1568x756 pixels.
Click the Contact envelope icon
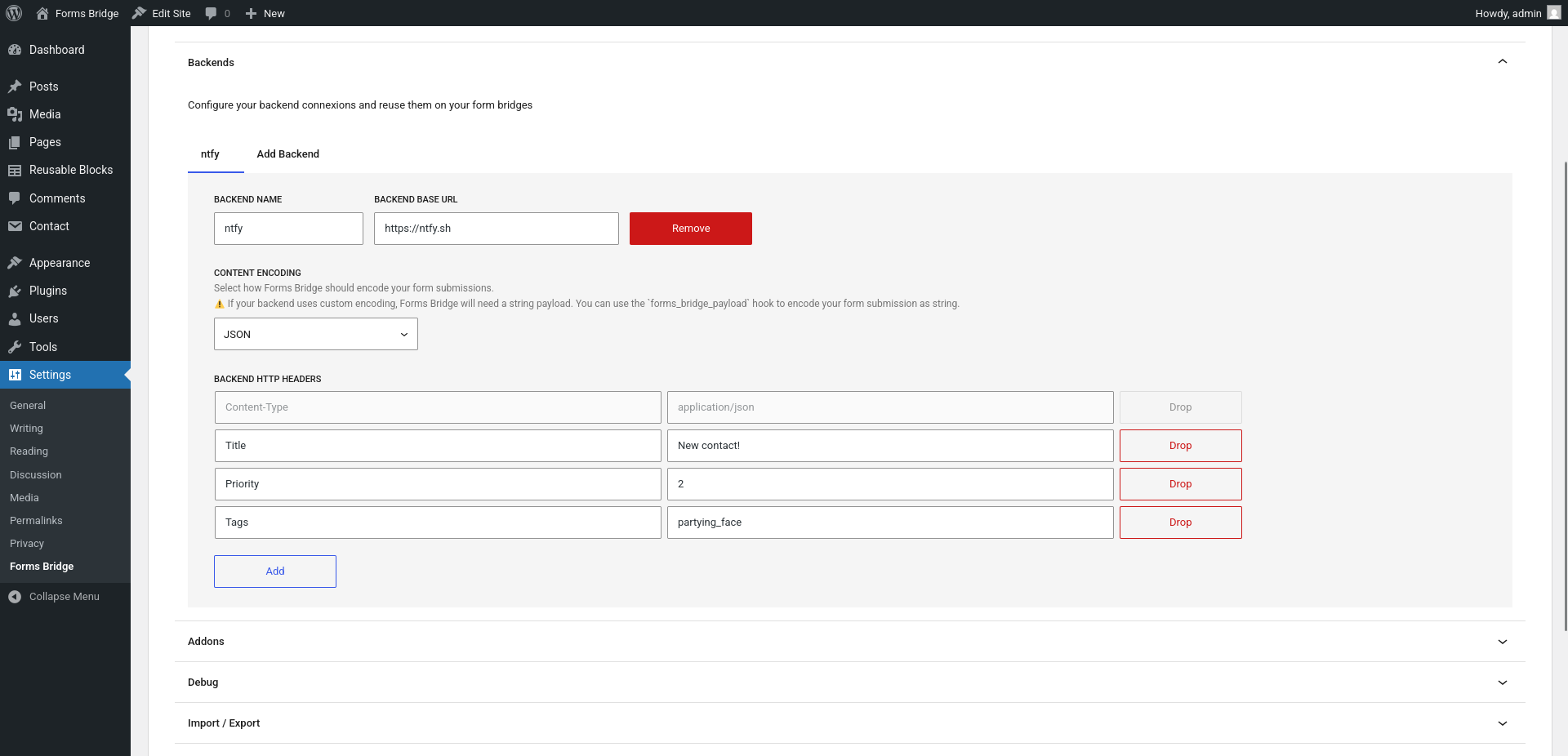(15, 226)
